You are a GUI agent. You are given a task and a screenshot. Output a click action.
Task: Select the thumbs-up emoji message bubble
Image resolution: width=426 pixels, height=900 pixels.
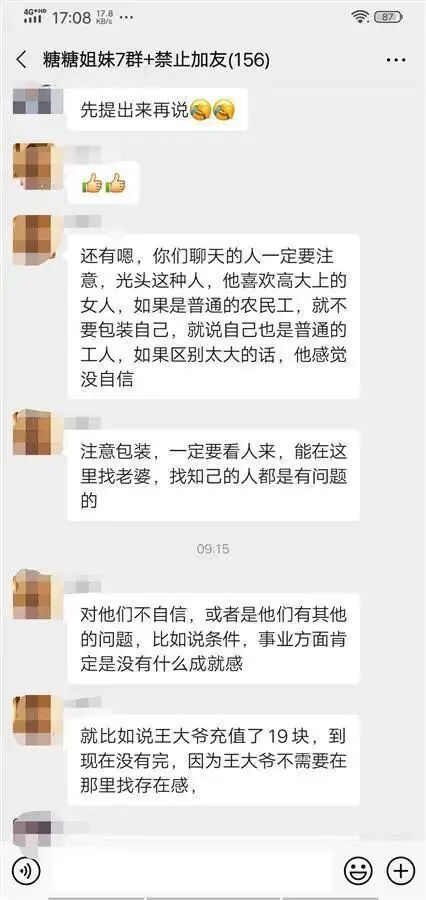tap(103, 183)
